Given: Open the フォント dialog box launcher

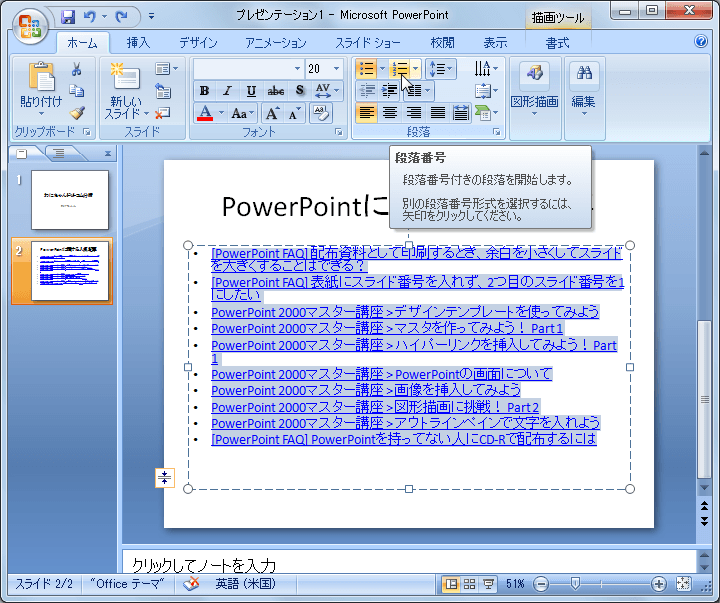Looking at the screenshot, I should coord(338,132).
